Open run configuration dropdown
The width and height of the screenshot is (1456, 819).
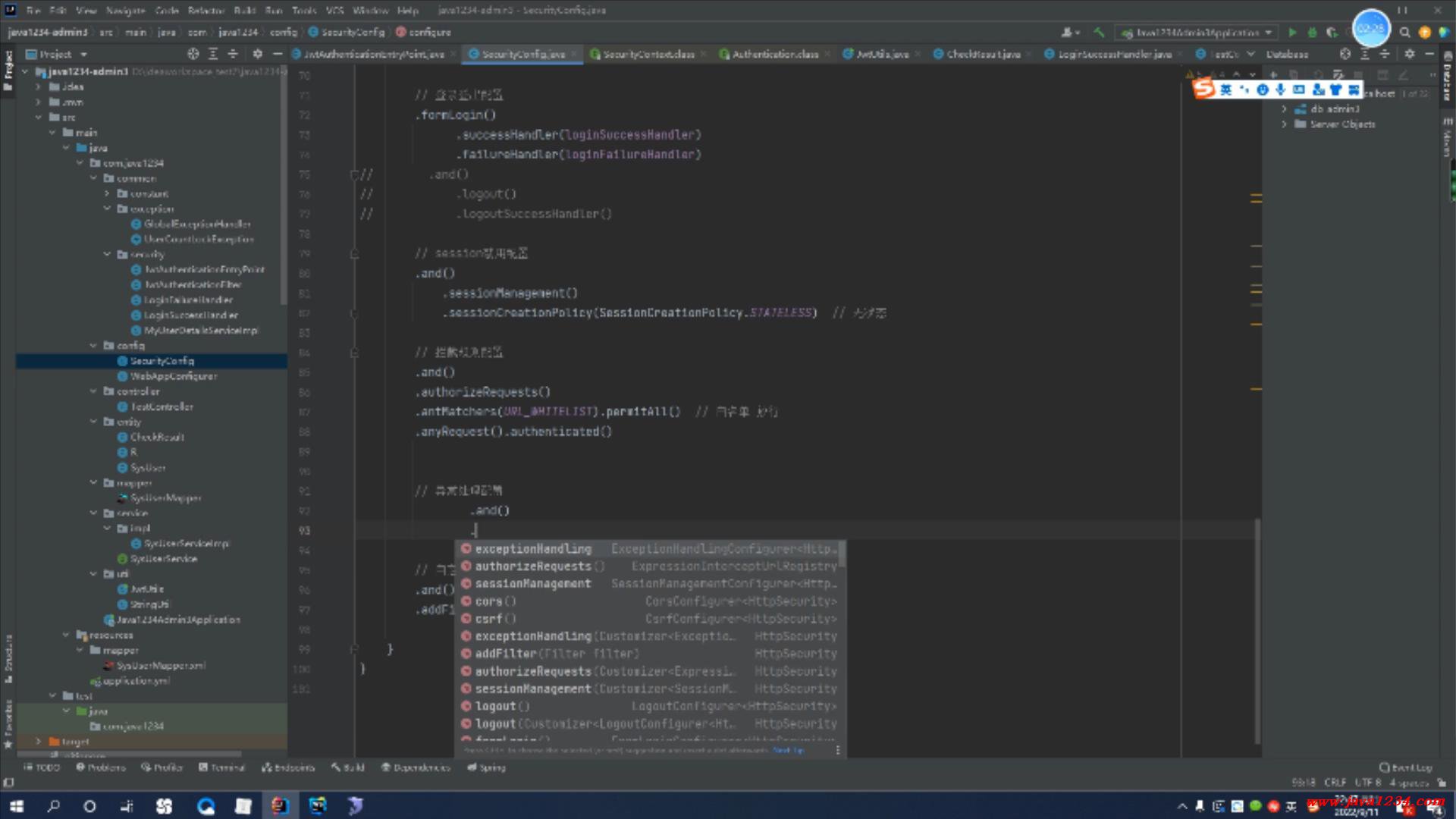coord(1197,33)
